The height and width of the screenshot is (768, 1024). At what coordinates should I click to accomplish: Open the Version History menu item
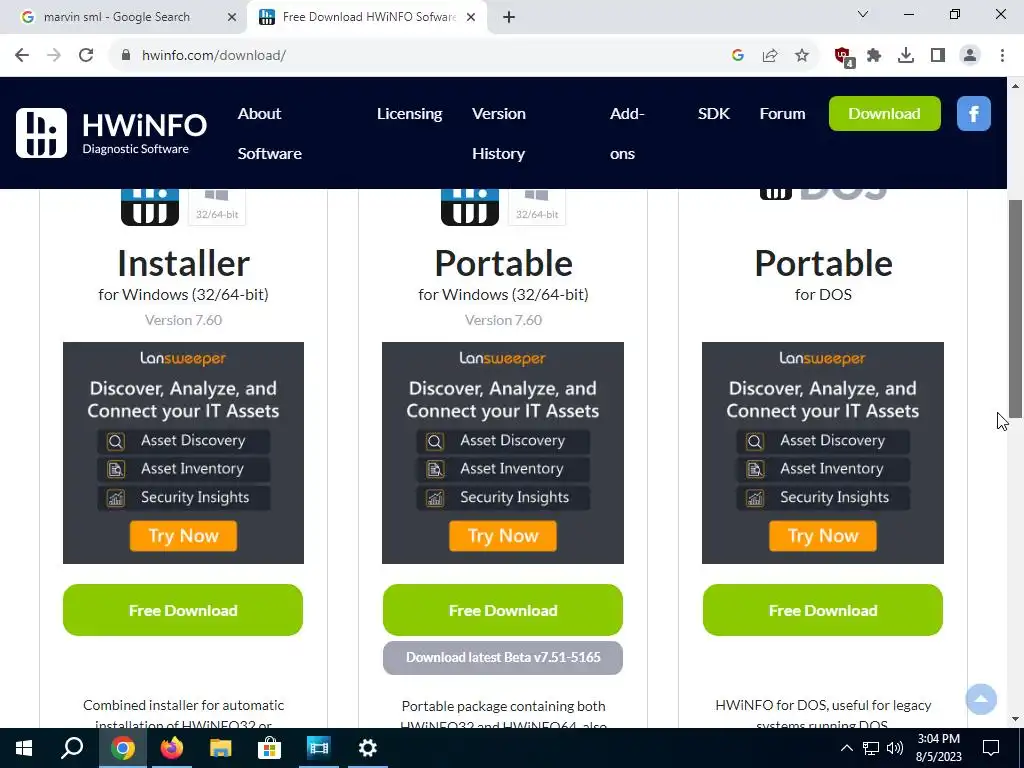[x=498, y=133]
